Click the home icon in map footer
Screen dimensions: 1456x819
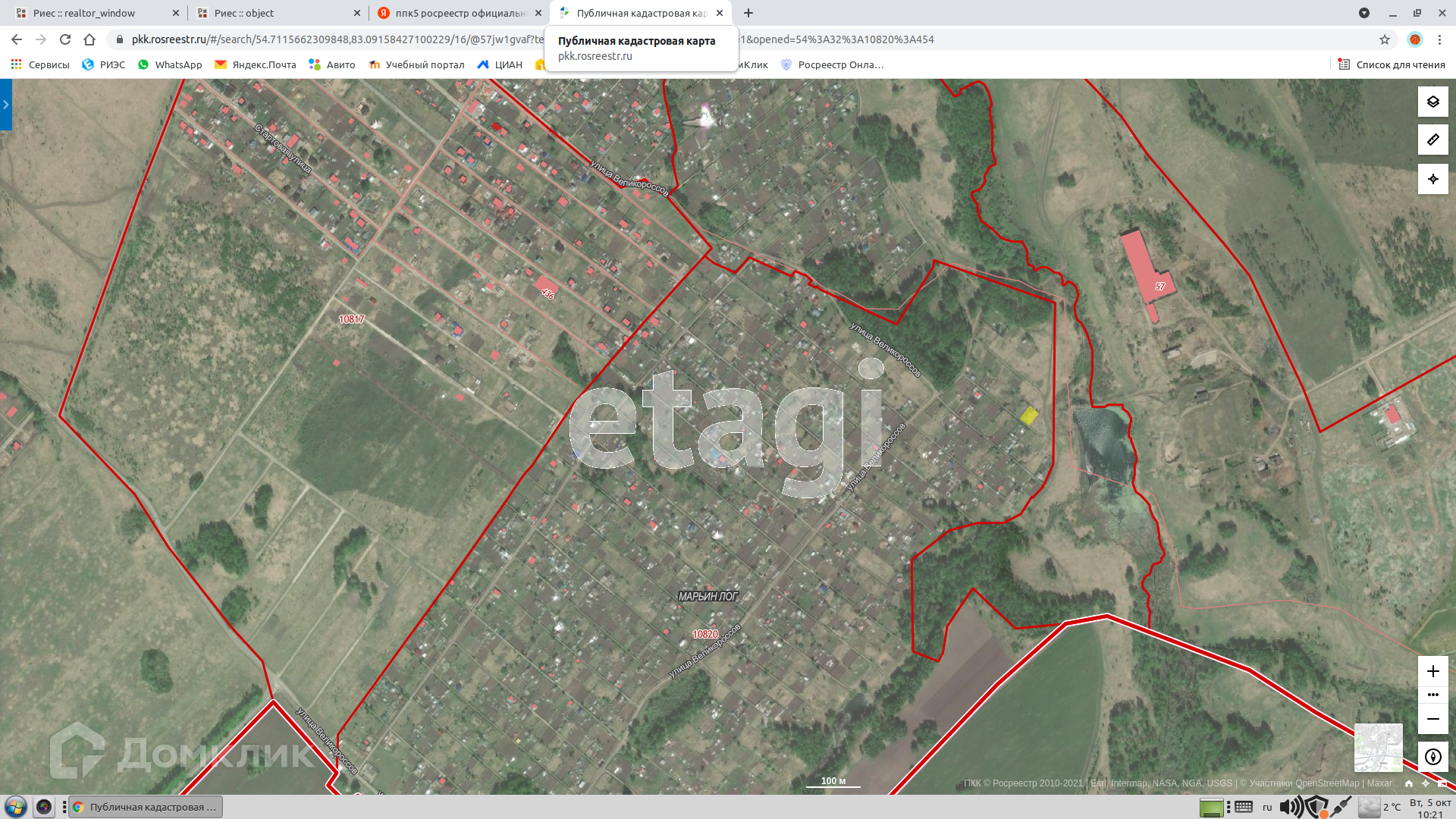click(x=1408, y=783)
